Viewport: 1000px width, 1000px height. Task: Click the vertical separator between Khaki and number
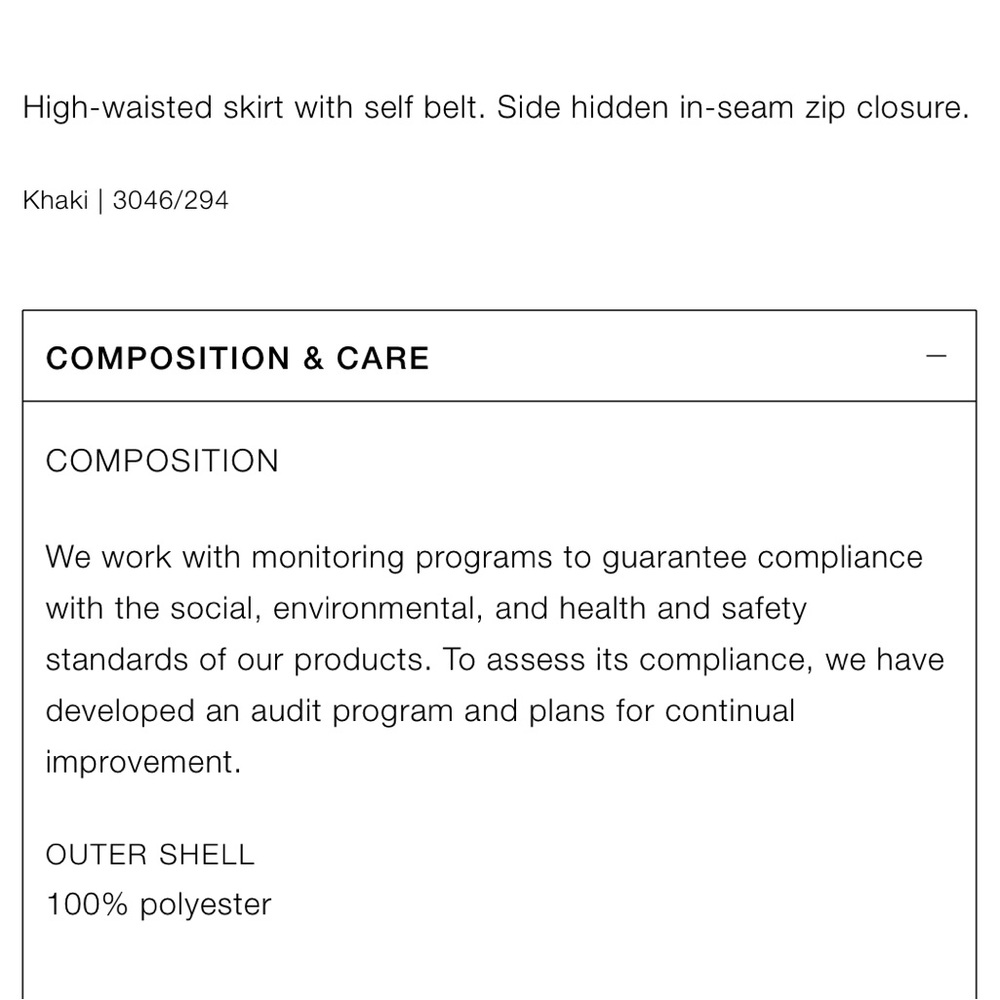pyautogui.click(x=100, y=201)
